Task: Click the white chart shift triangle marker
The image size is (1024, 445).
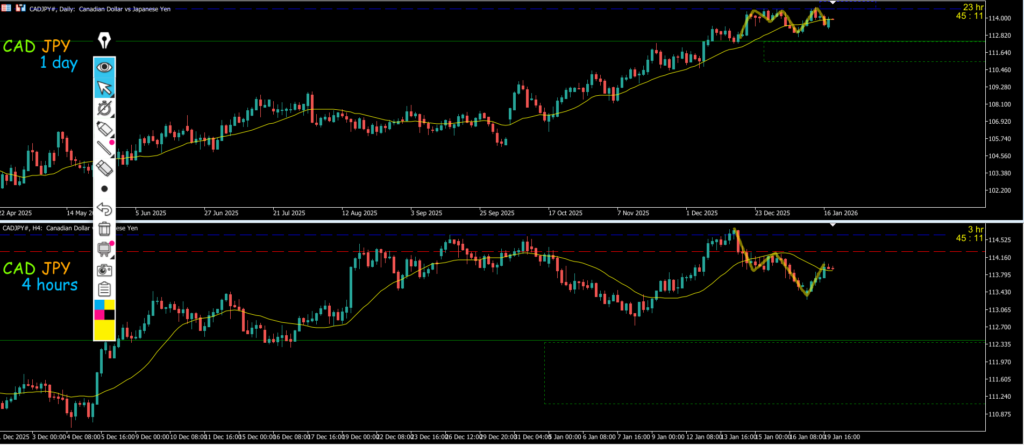Action: point(833,5)
